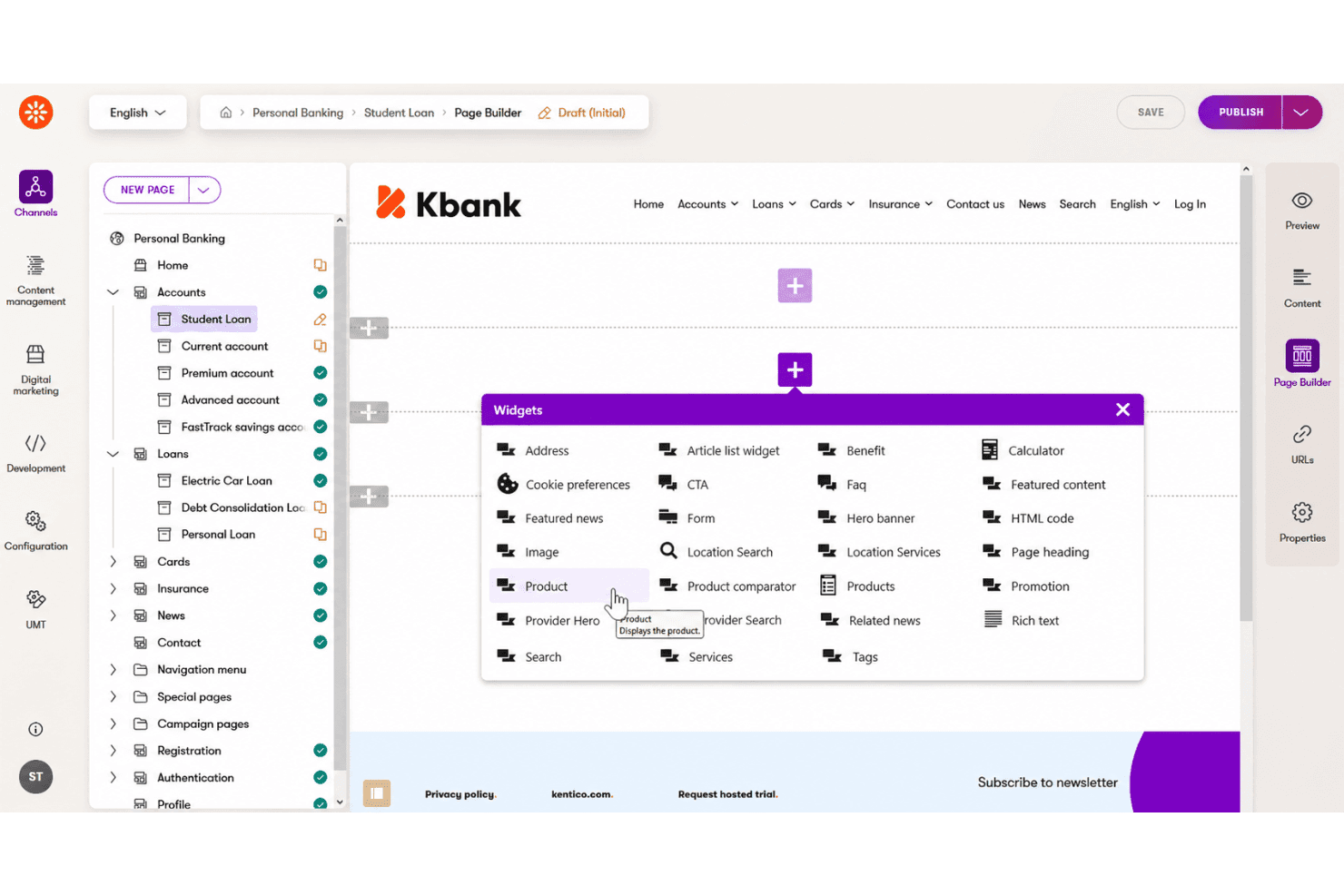Select the Cookie preferences widget
The height and width of the screenshot is (896, 1344).
[563, 485]
